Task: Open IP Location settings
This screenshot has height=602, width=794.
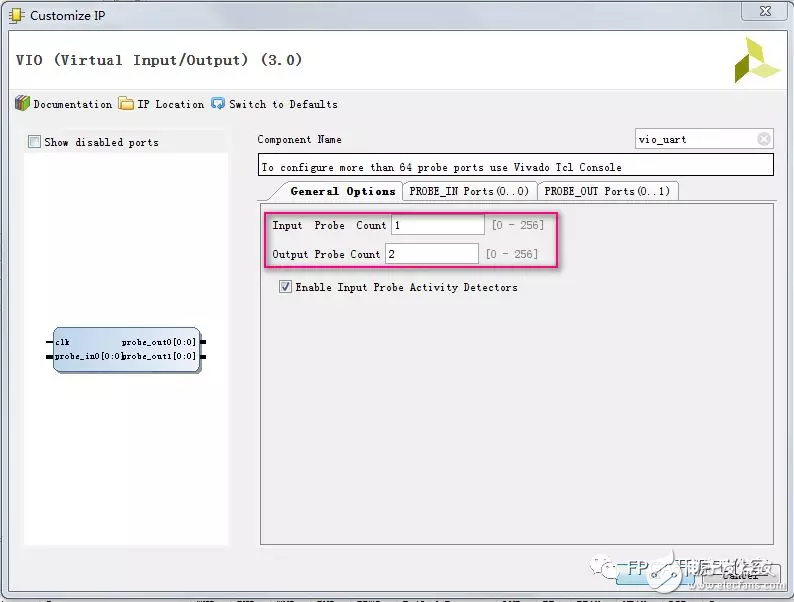Action: 171,104
